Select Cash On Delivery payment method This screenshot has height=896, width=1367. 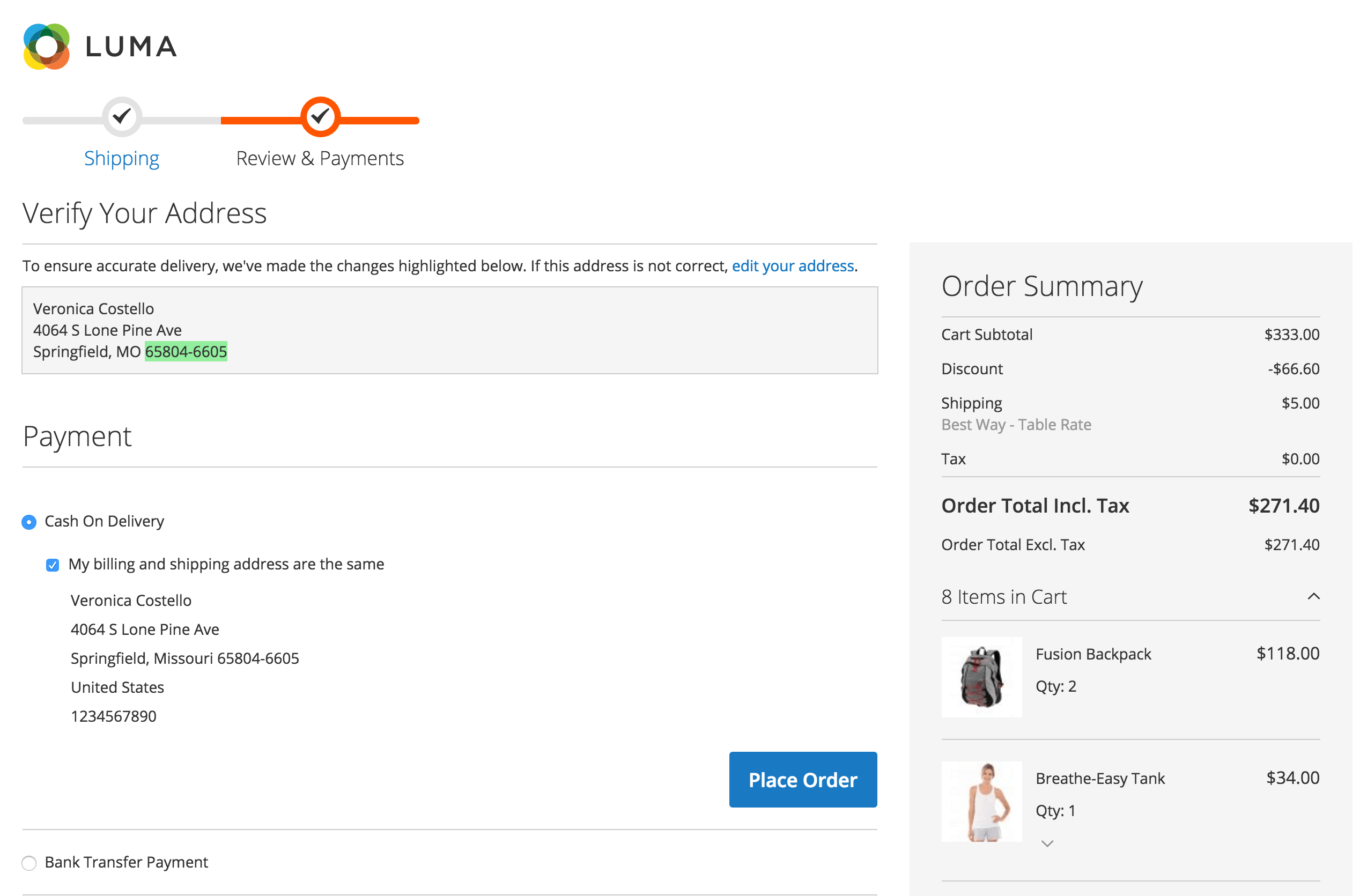tap(29, 522)
